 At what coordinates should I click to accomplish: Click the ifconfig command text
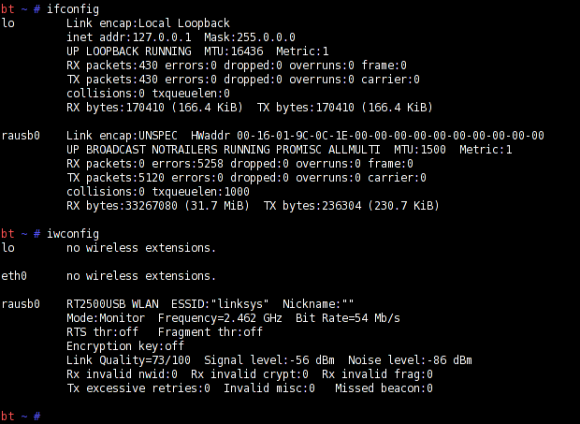[x=73, y=9]
